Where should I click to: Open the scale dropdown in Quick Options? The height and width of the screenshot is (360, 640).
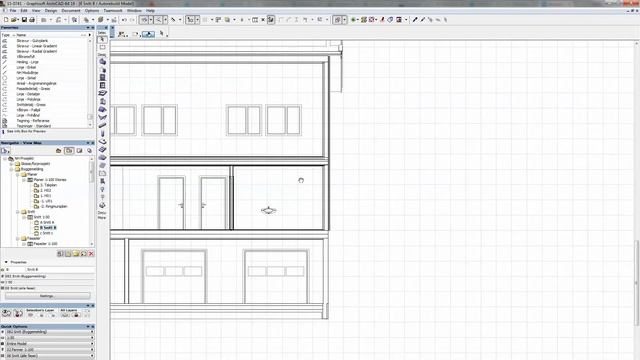(x=49, y=338)
